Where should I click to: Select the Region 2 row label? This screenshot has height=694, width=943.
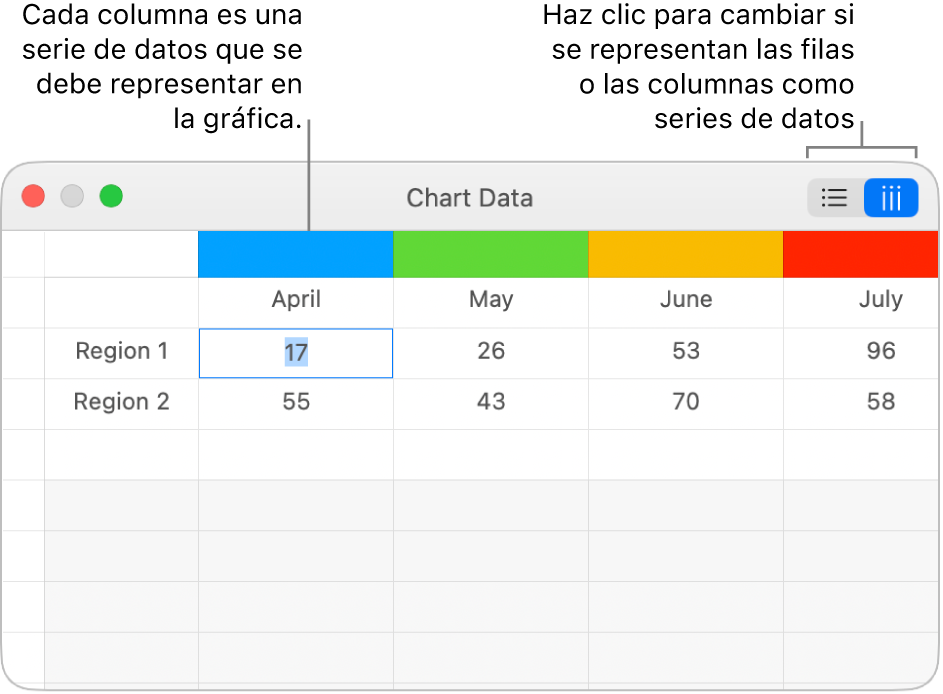click(x=122, y=402)
